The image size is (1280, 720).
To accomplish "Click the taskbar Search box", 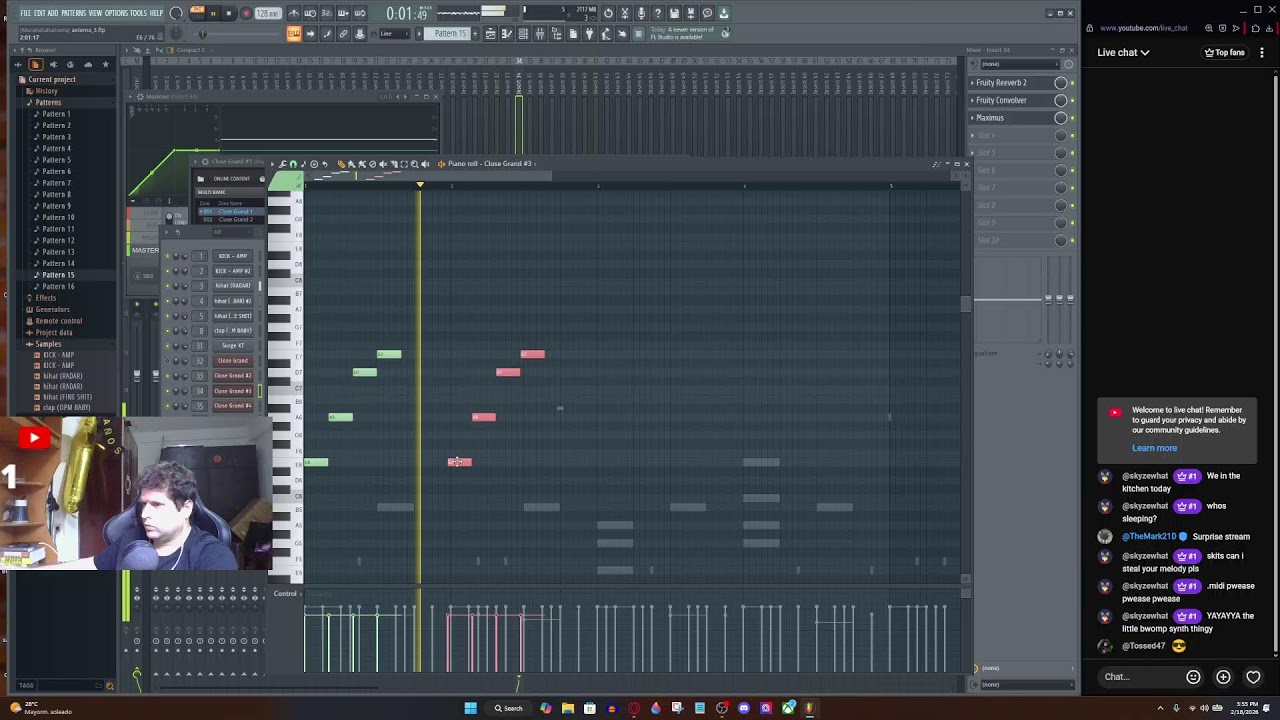I will [509, 708].
